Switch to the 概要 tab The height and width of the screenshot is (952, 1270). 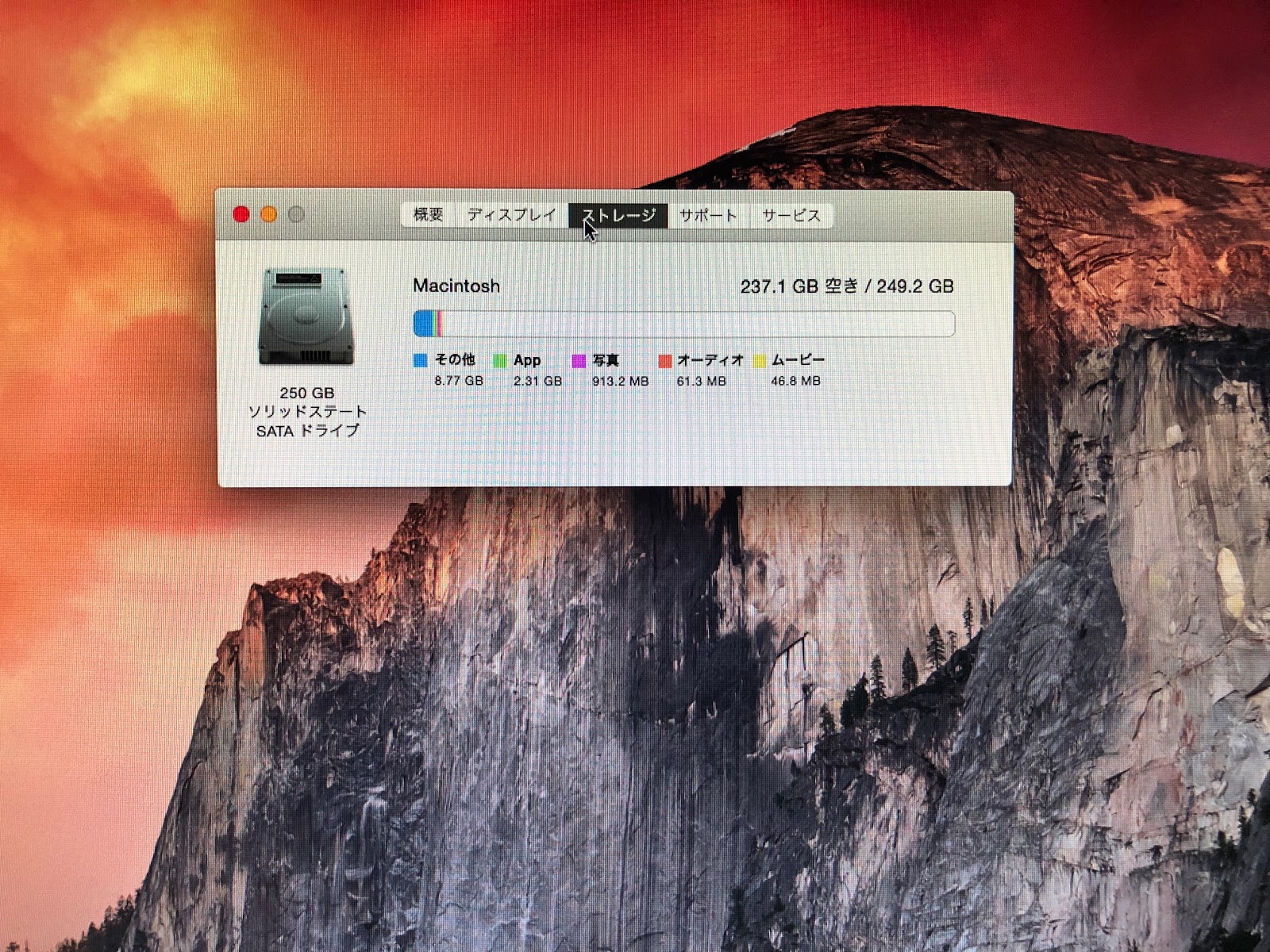[428, 215]
